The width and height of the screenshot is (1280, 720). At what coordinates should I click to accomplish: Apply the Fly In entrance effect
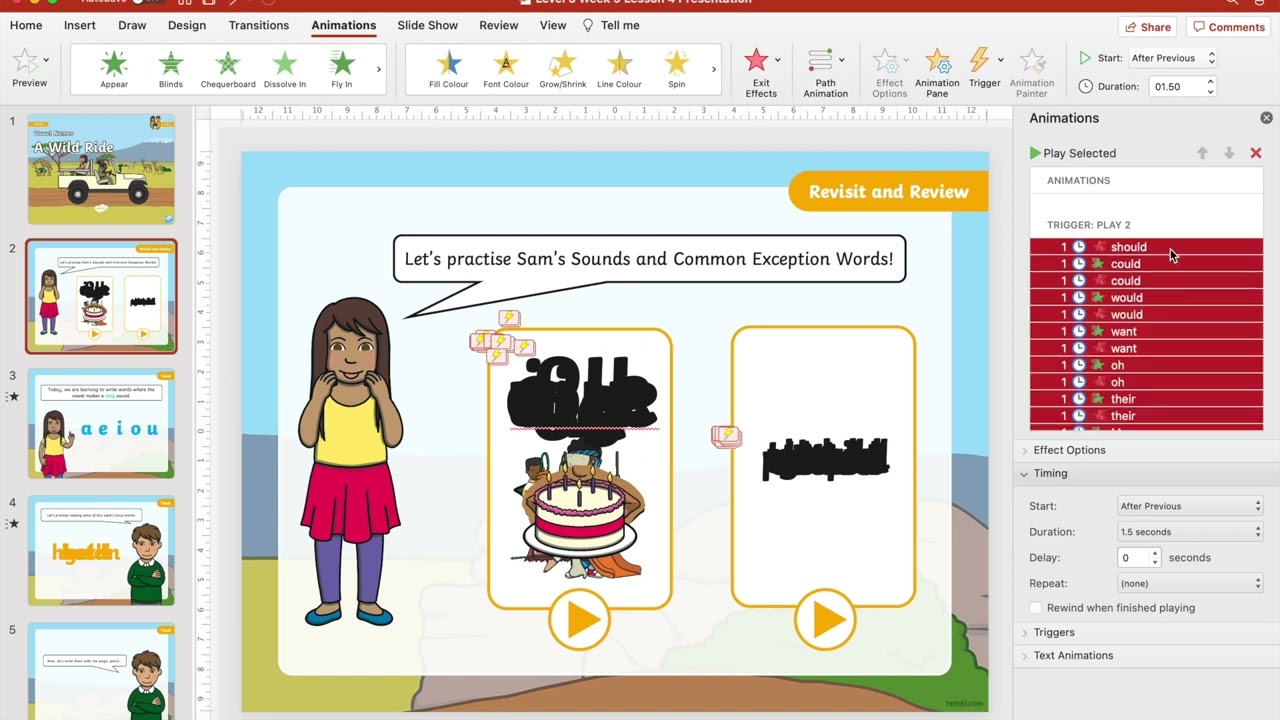click(x=342, y=70)
